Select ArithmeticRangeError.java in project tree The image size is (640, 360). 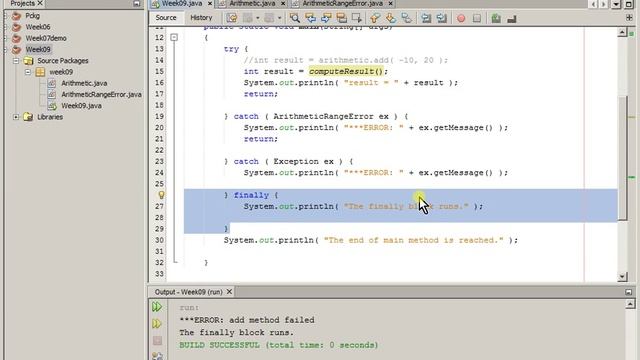[x=101, y=94]
